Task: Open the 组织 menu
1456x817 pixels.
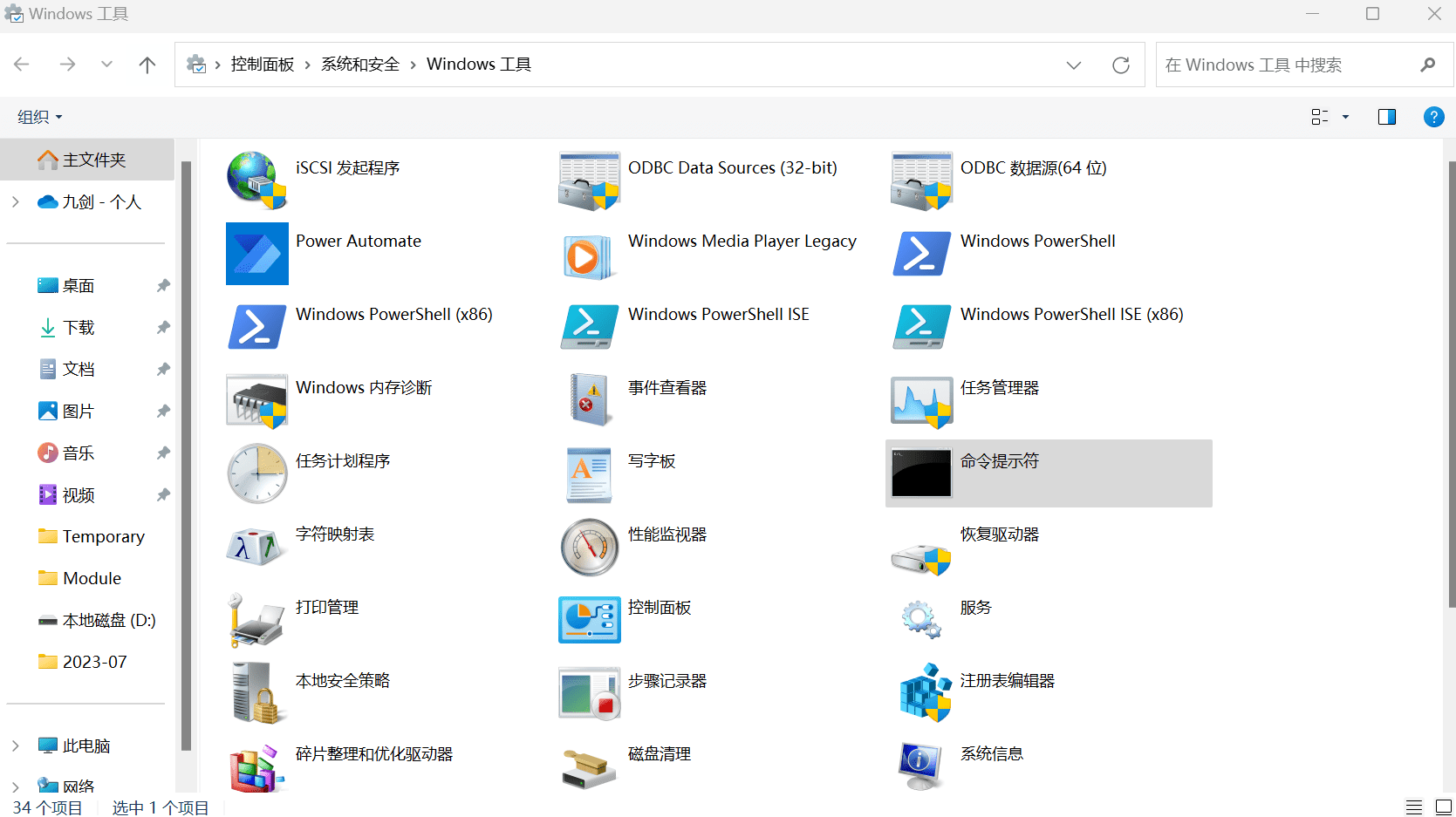Action: [40, 117]
